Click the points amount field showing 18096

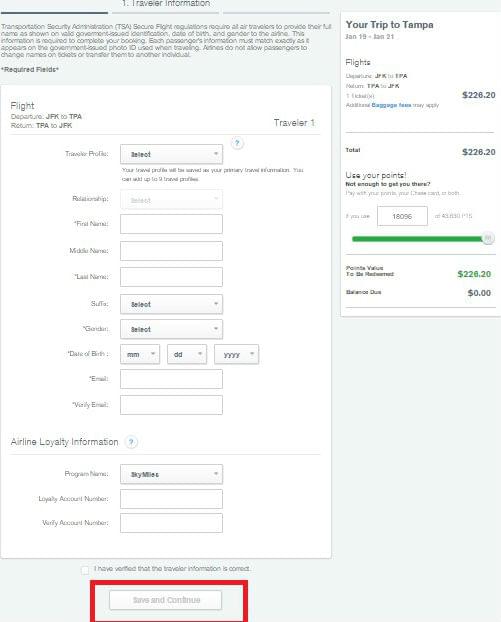[402, 216]
